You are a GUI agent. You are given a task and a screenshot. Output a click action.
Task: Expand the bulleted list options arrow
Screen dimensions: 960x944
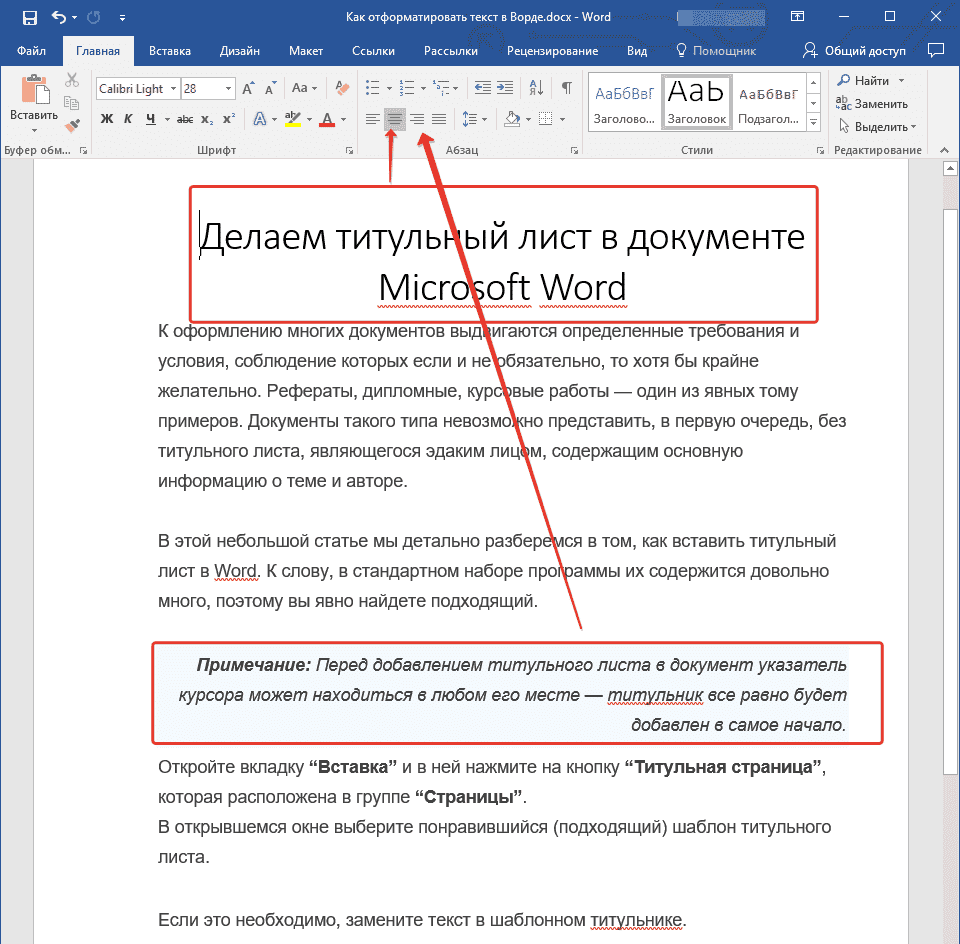click(x=388, y=88)
